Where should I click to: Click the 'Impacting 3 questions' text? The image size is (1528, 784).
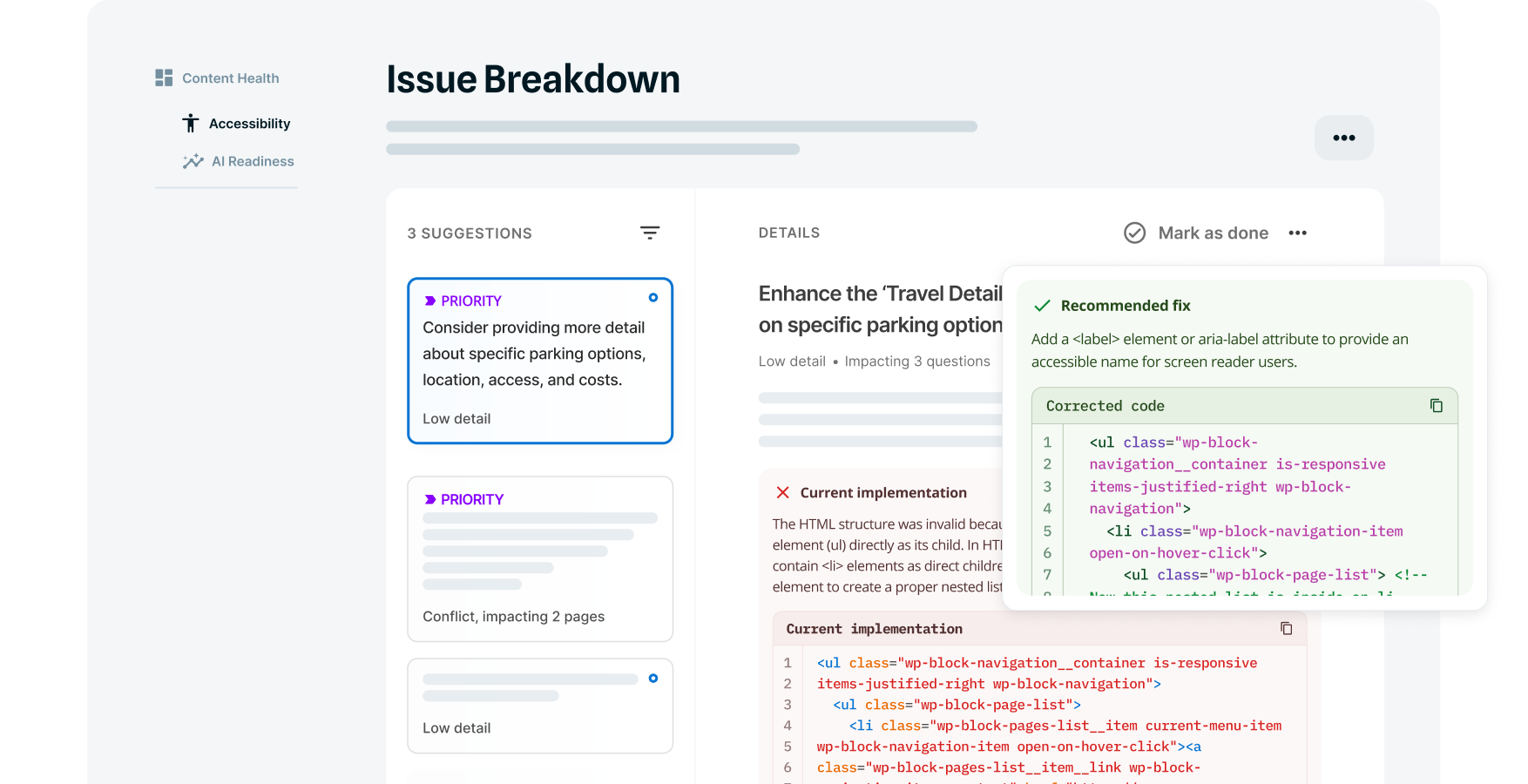[x=917, y=362]
